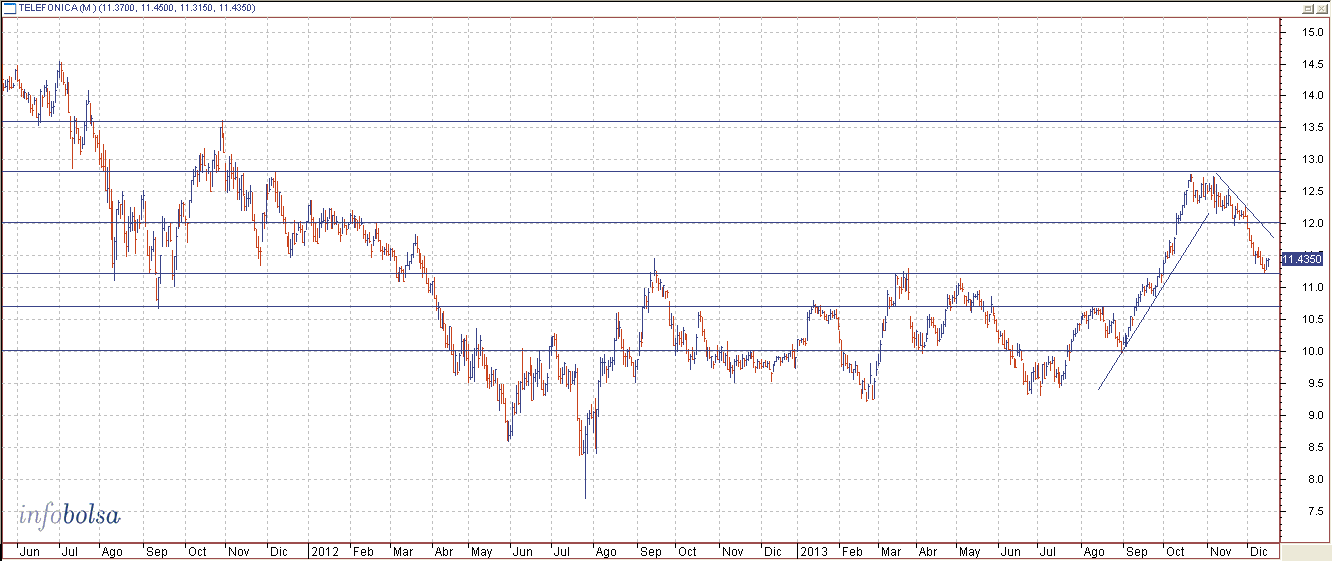The image size is (1332, 561).
Task: Select the horizontal blue line at 12.0
Action: click(640, 222)
